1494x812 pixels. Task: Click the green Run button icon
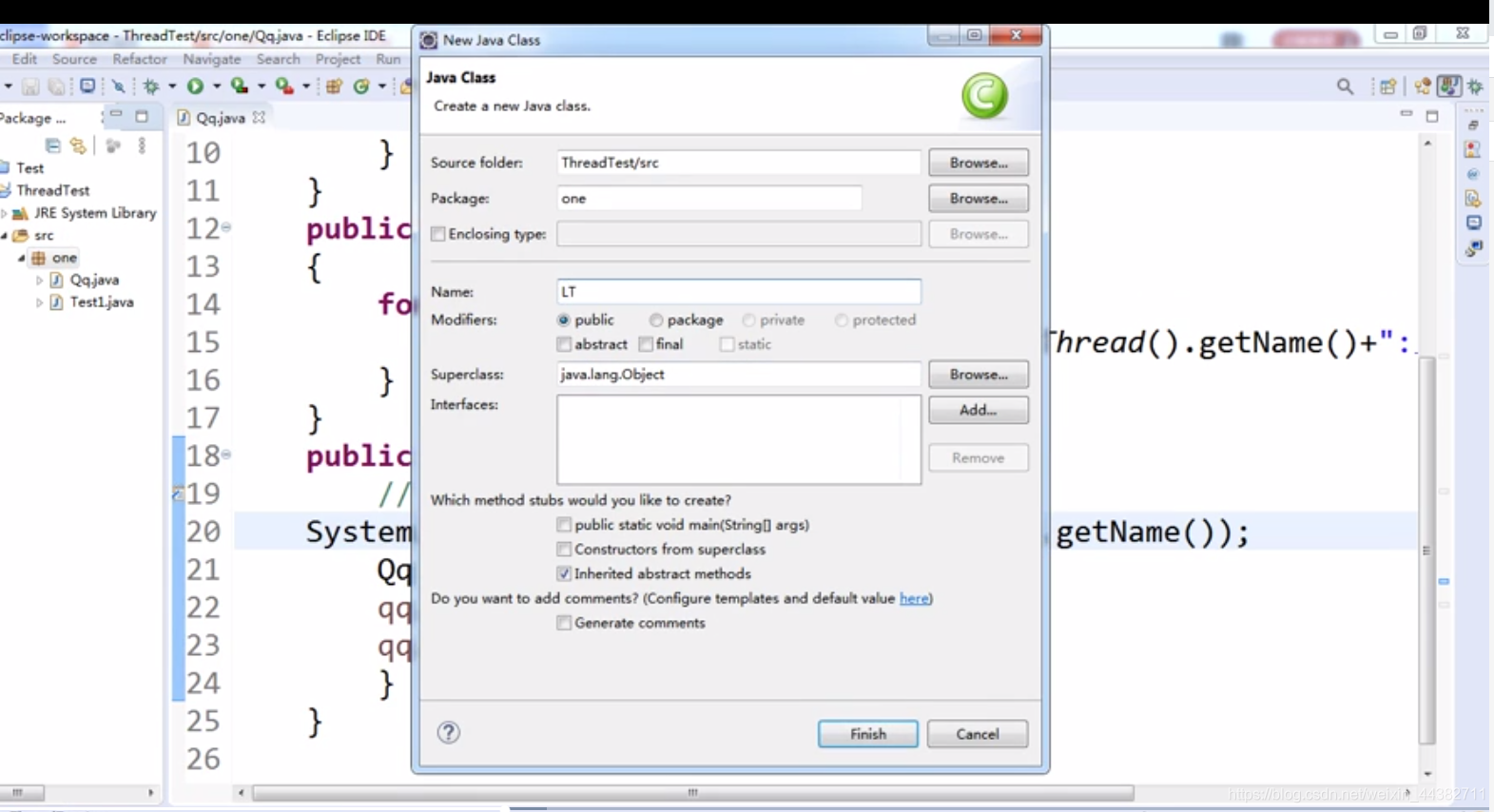coord(195,87)
